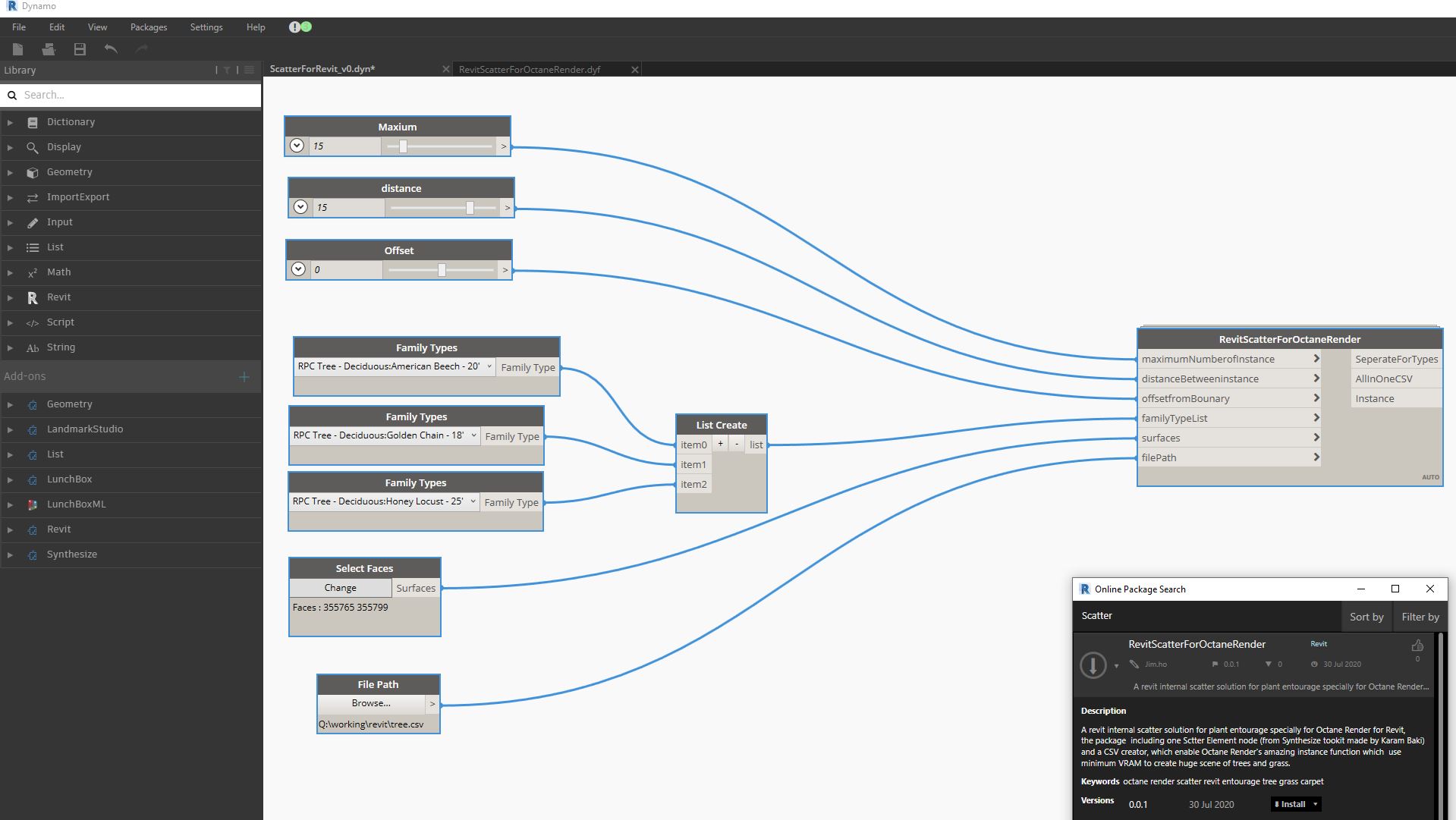Click the download icon for RevitScatterForOctaneRender package
Viewport: 1456px width, 820px height.
tap(1093, 665)
